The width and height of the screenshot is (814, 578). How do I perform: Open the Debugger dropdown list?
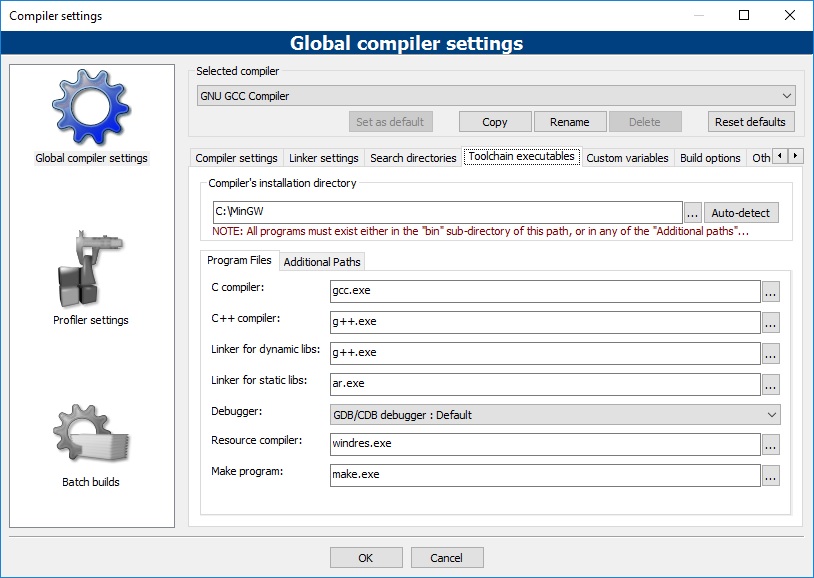(550, 413)
